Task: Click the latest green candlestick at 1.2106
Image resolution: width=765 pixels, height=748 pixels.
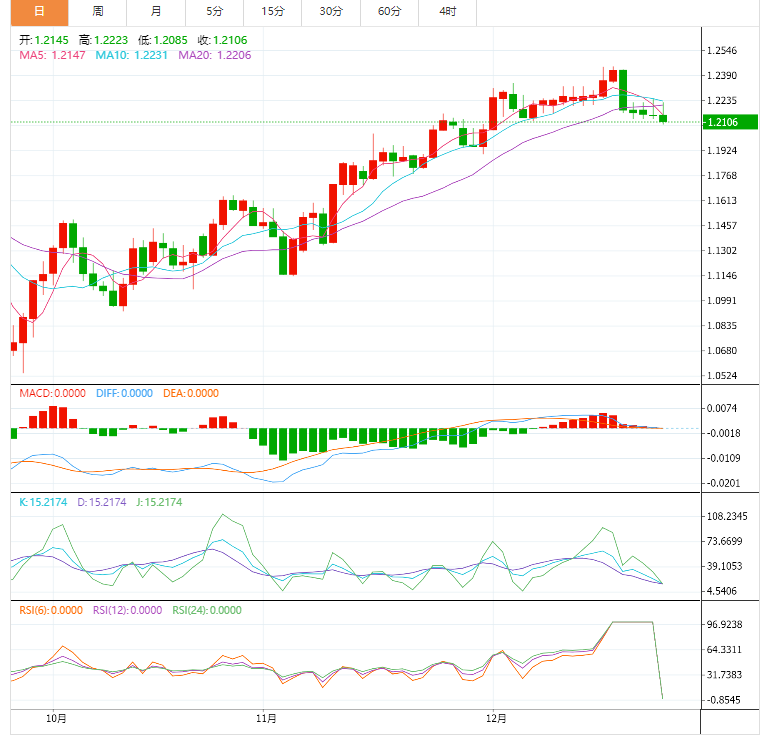Action: pyautogui.click(x=663, y=119)
